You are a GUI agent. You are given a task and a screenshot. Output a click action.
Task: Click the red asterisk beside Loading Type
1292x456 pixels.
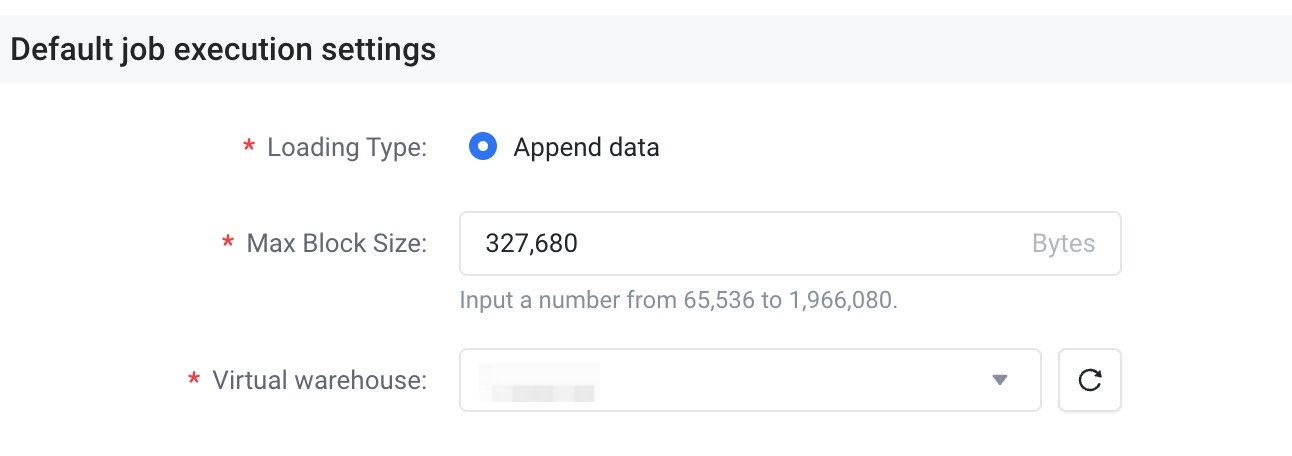tap(249, 148)
